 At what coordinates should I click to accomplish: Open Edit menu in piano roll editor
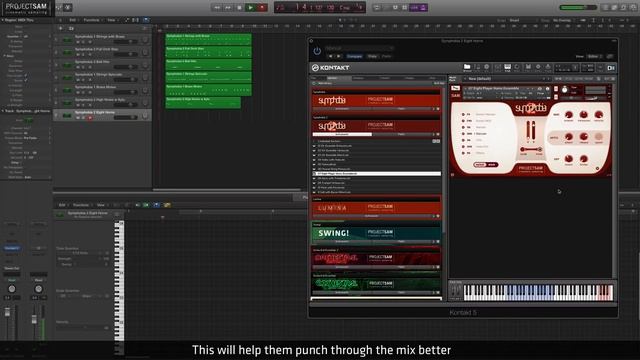pyautogui.click(x=62, y=205)
